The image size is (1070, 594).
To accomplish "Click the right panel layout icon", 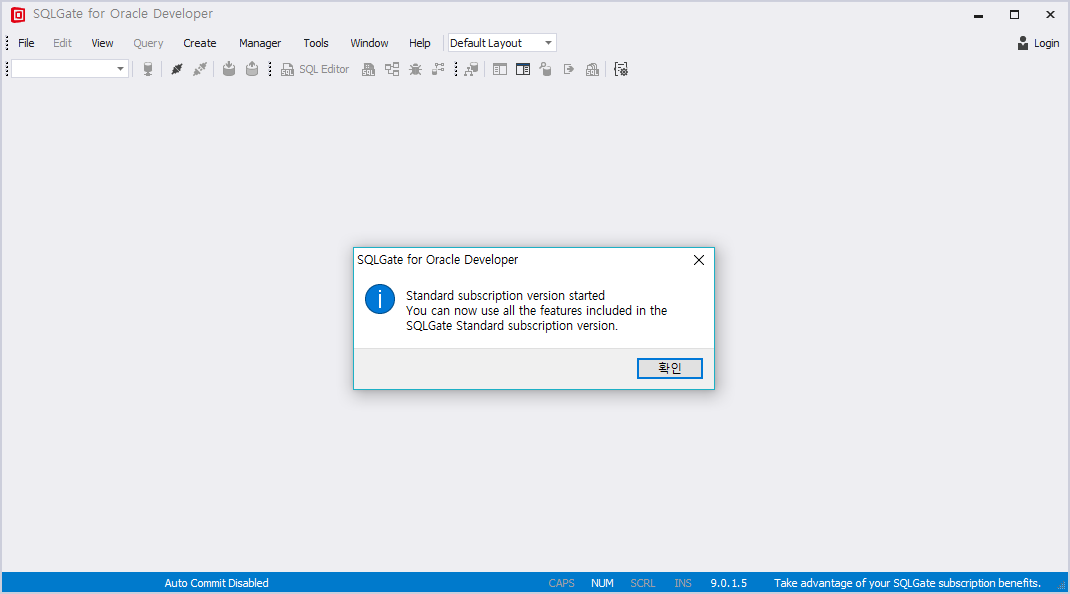I will [523, 69].
